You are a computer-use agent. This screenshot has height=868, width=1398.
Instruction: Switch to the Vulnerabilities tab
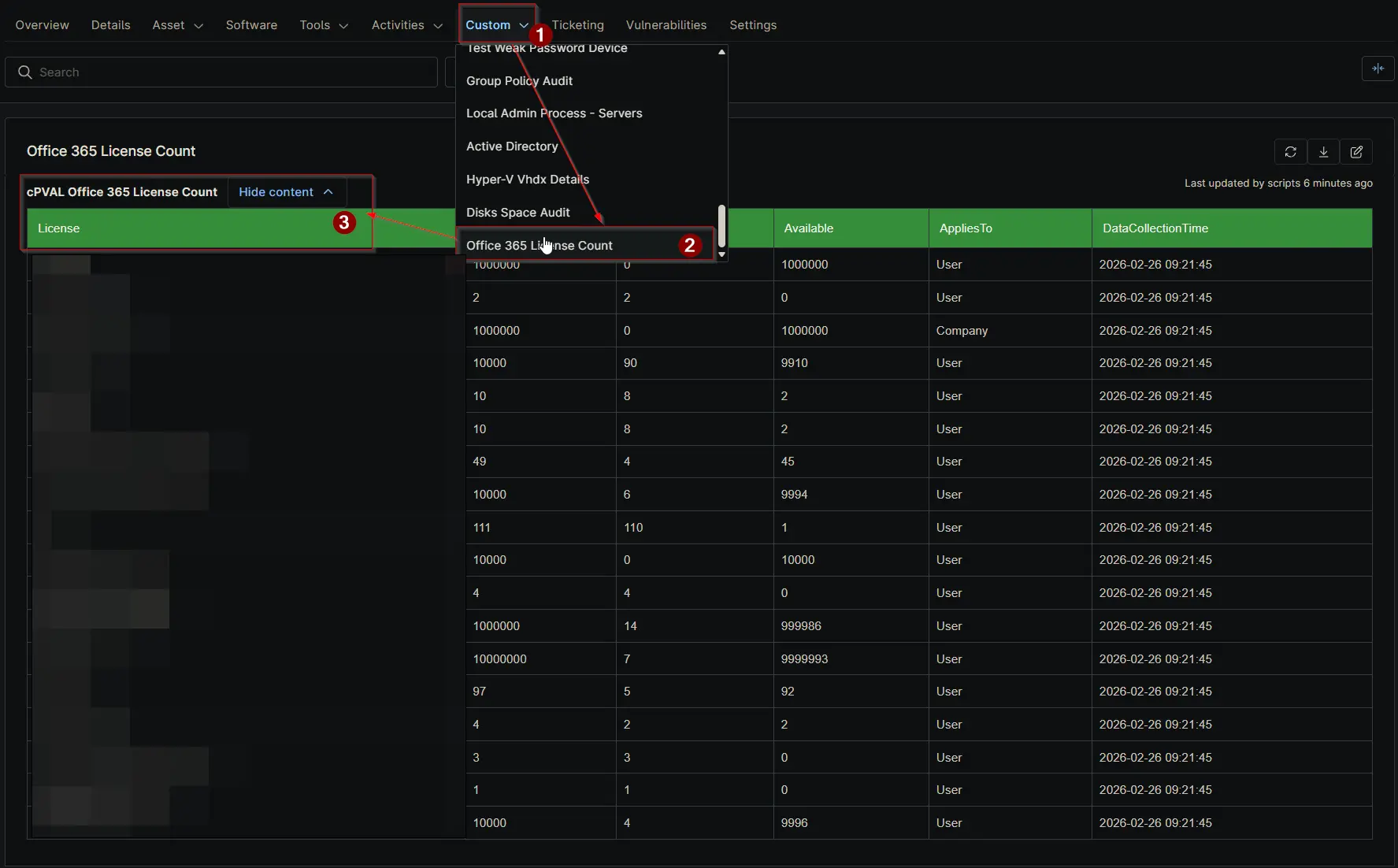(666, 25)
